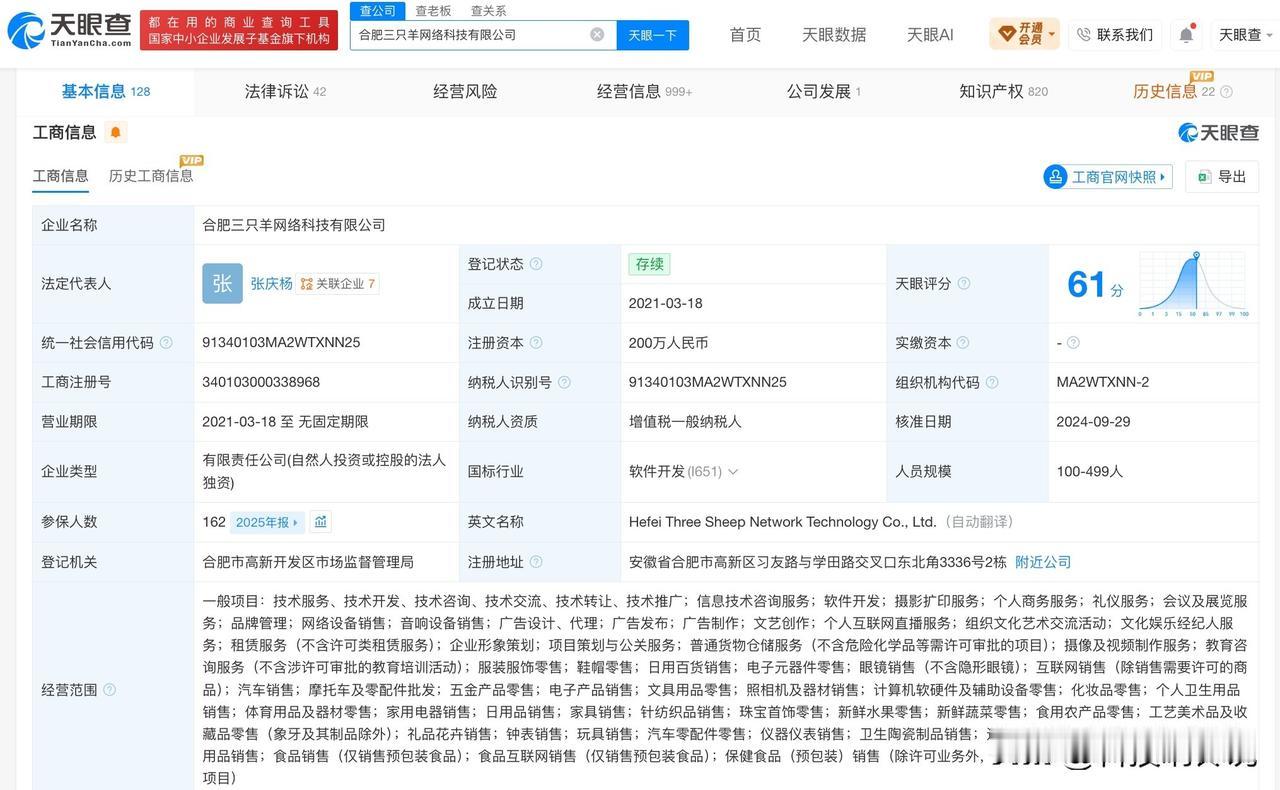Viewport: 1280px width, 790px height.
Task: Open the 经营风险 tab
Action: [x=465, y=91]
